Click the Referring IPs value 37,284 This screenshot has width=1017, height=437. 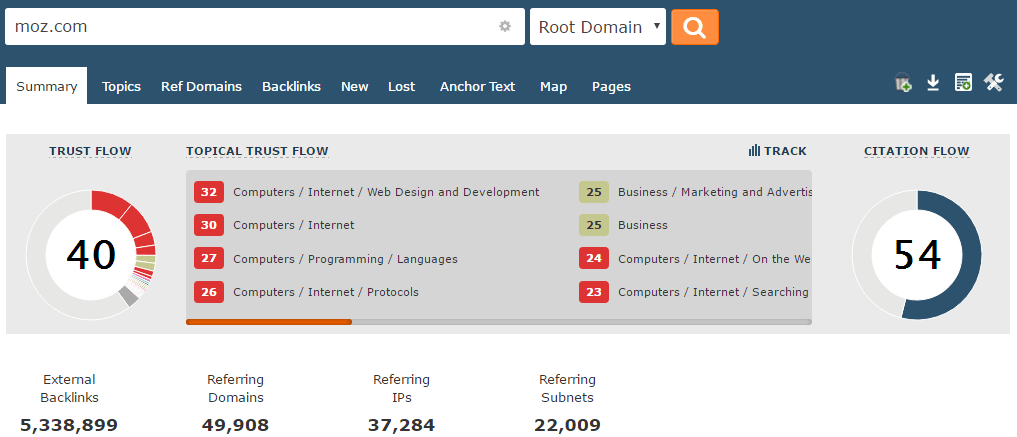tap(401, 425)
